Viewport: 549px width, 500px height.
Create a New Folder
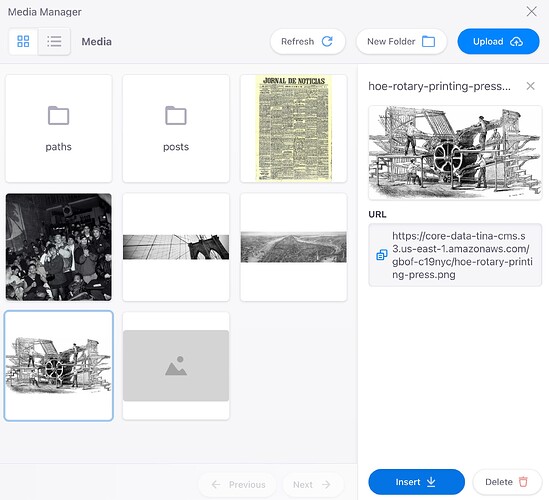(x=401, y=42)
